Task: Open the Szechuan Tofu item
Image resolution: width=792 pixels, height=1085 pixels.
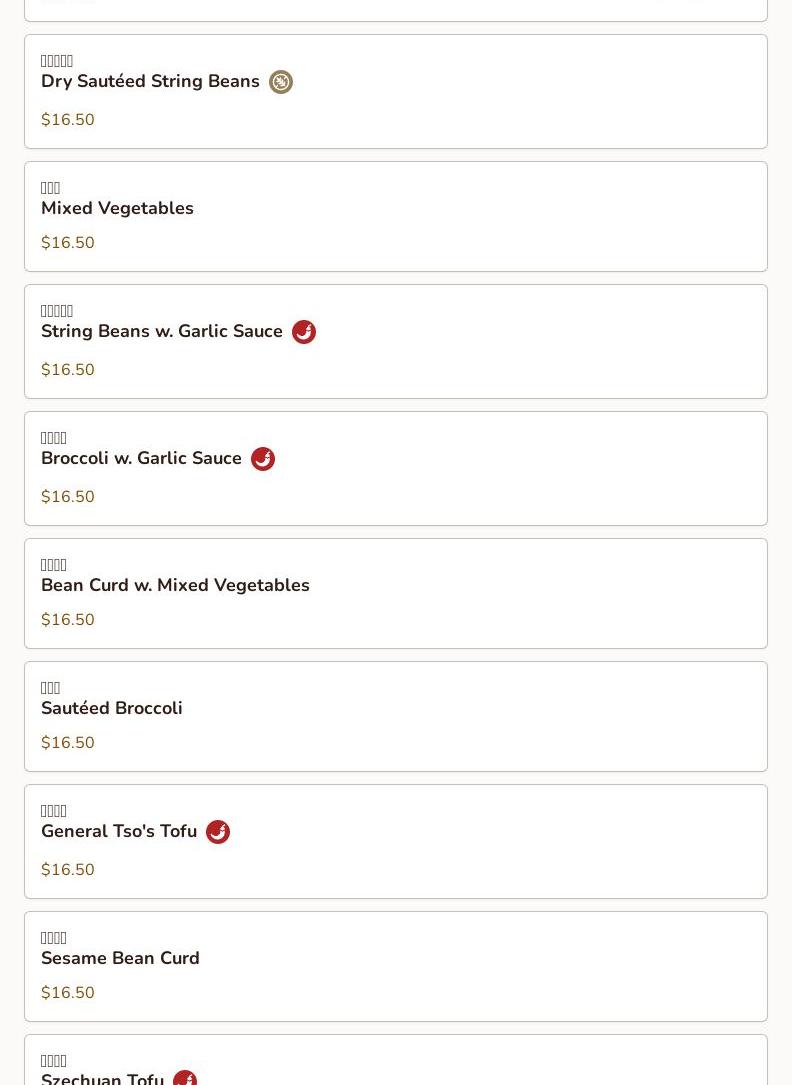Action: tap(102, 1078)
